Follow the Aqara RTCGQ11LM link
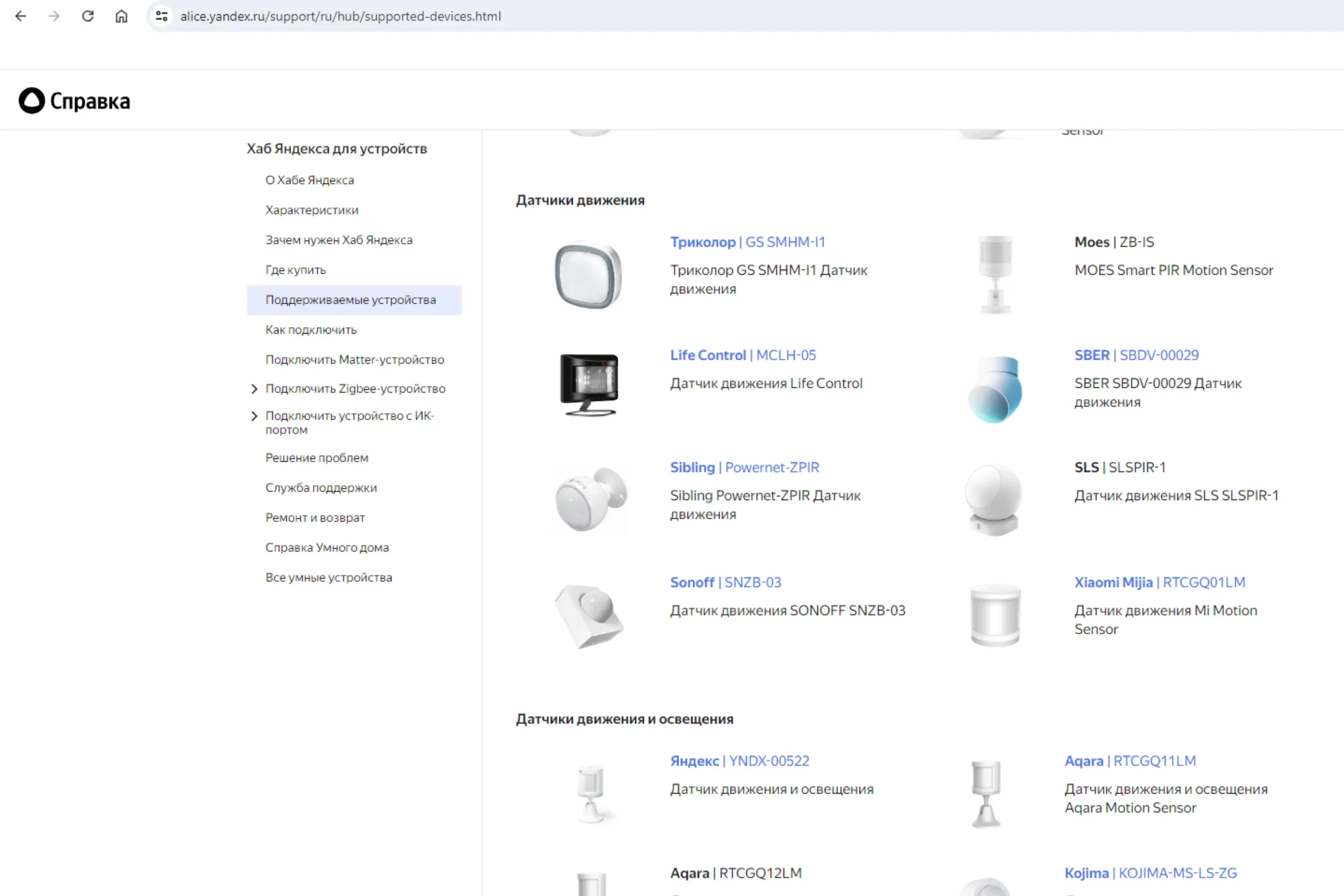This screenshot has height=896, width=1344. coord(1130,761)
